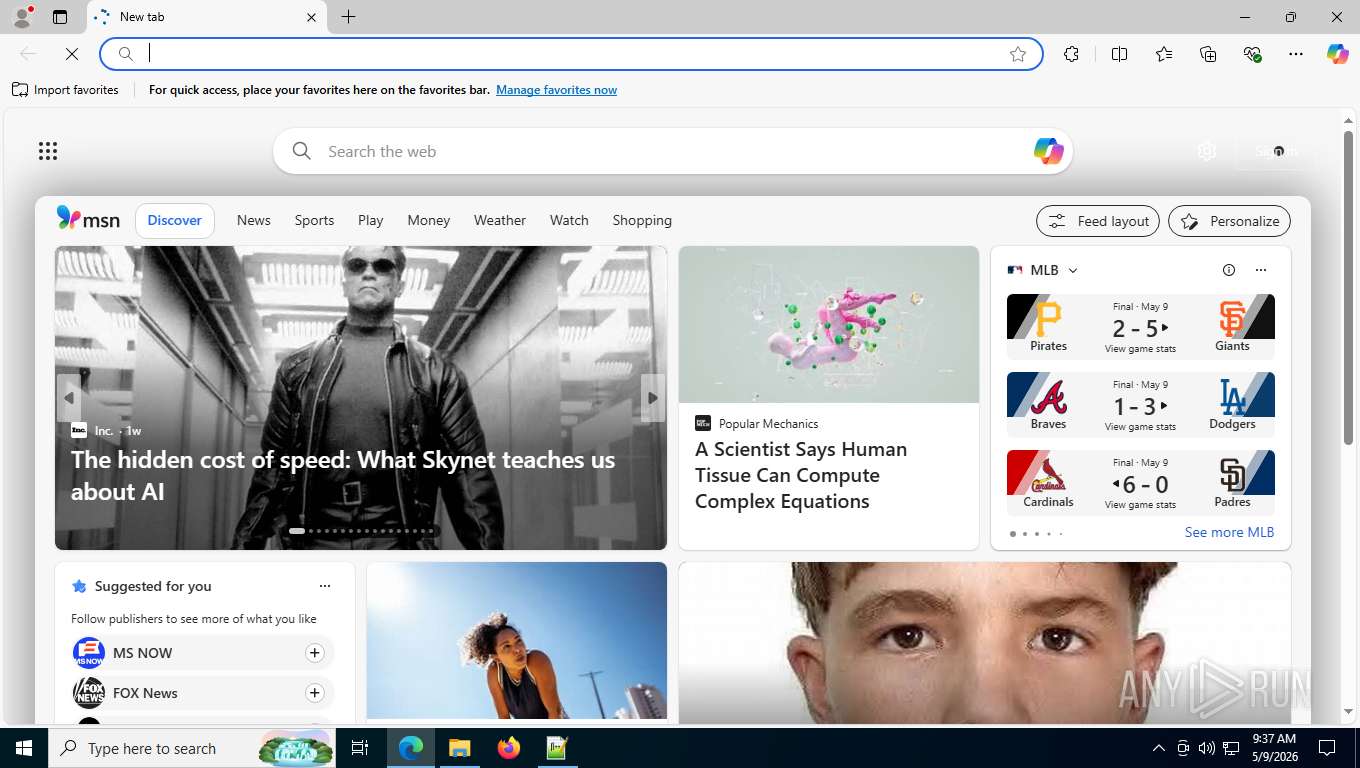Show previous carousel story
The width and height of the screenshot is (1360, 768).
68,398
